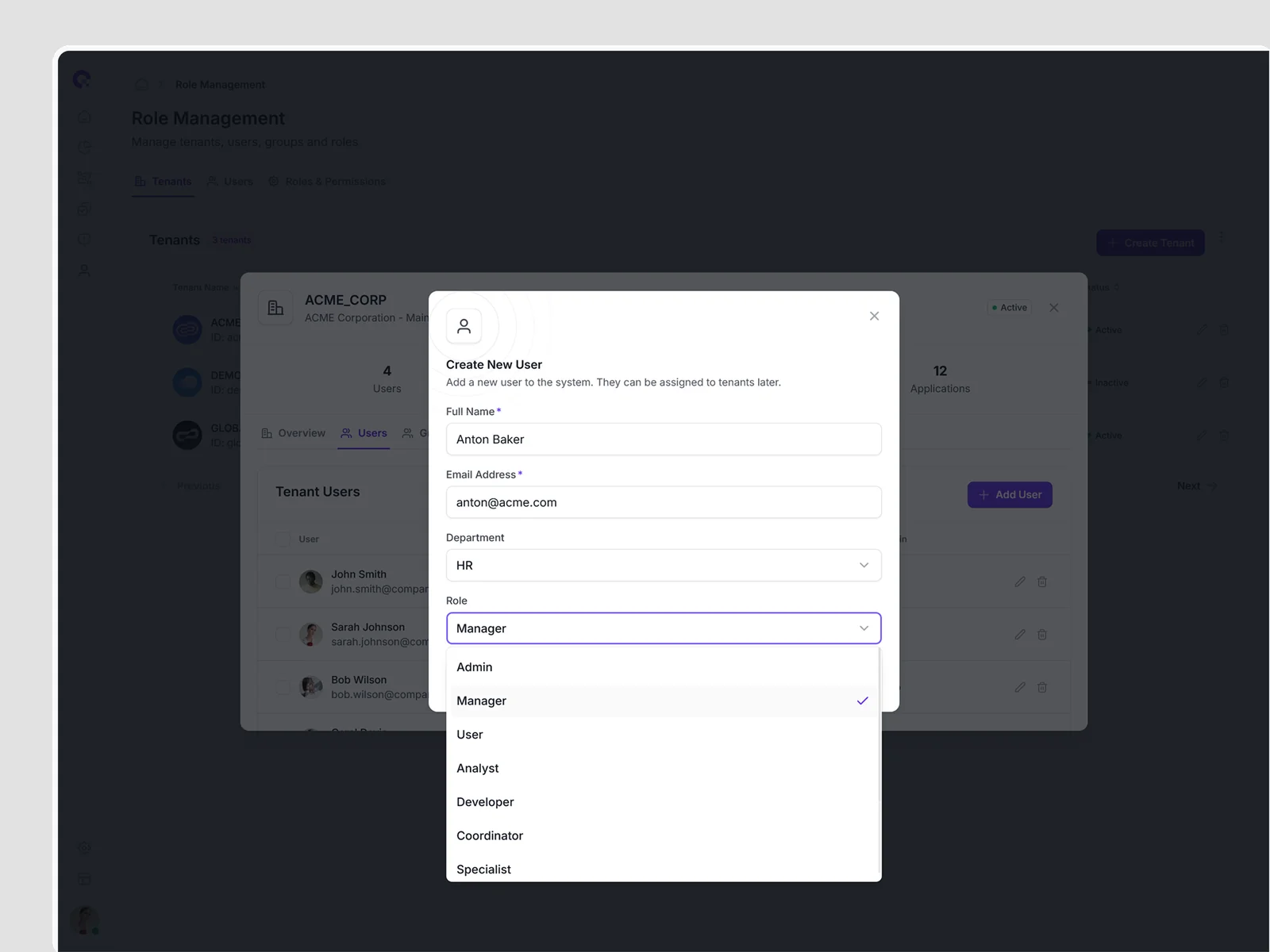Collapse the Role dropdown showing Manager
Screen dimensions: 1270x952
point(664,628)
